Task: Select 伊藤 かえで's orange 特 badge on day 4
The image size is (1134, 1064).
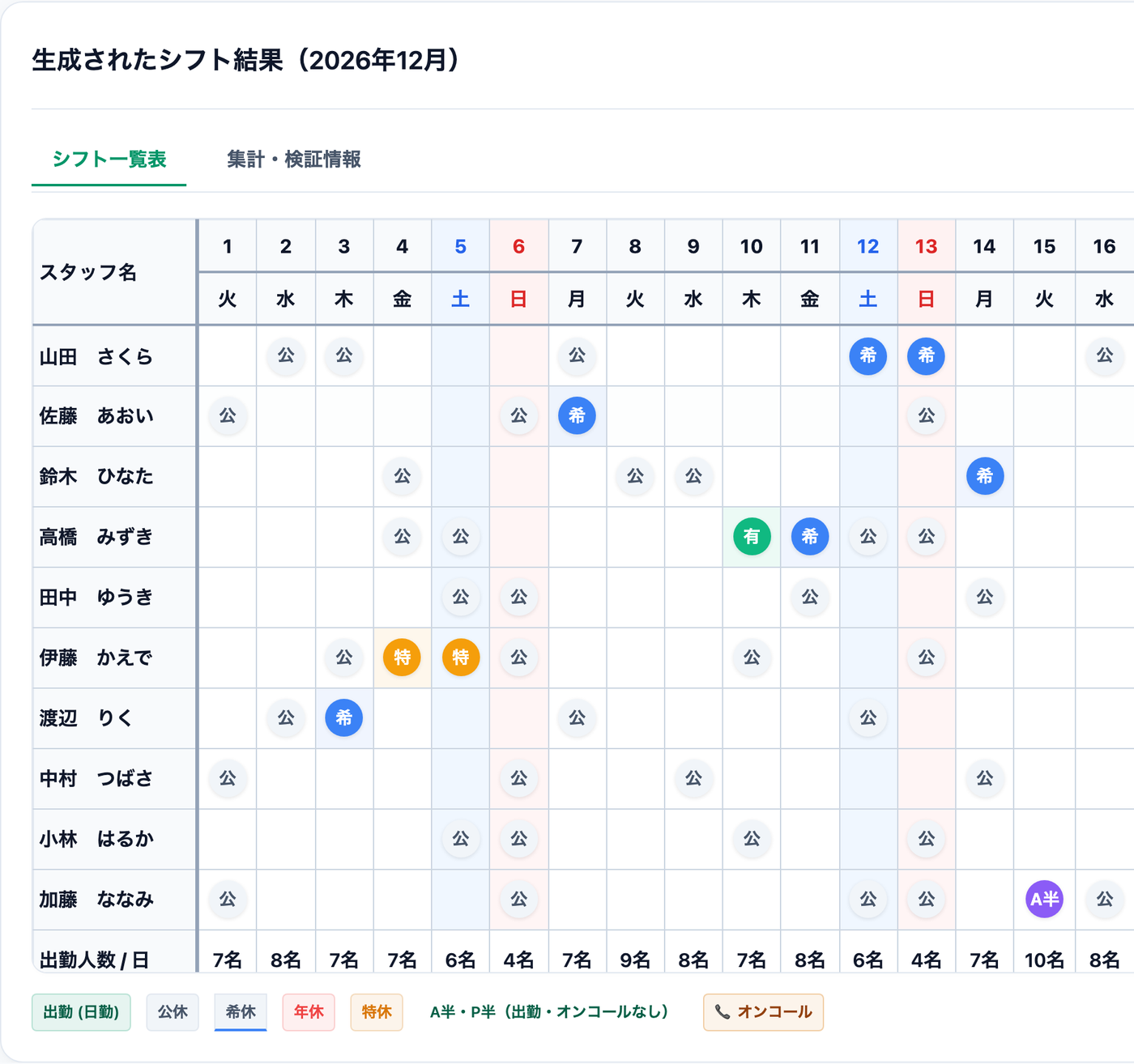Action: [x=403, y=658]
